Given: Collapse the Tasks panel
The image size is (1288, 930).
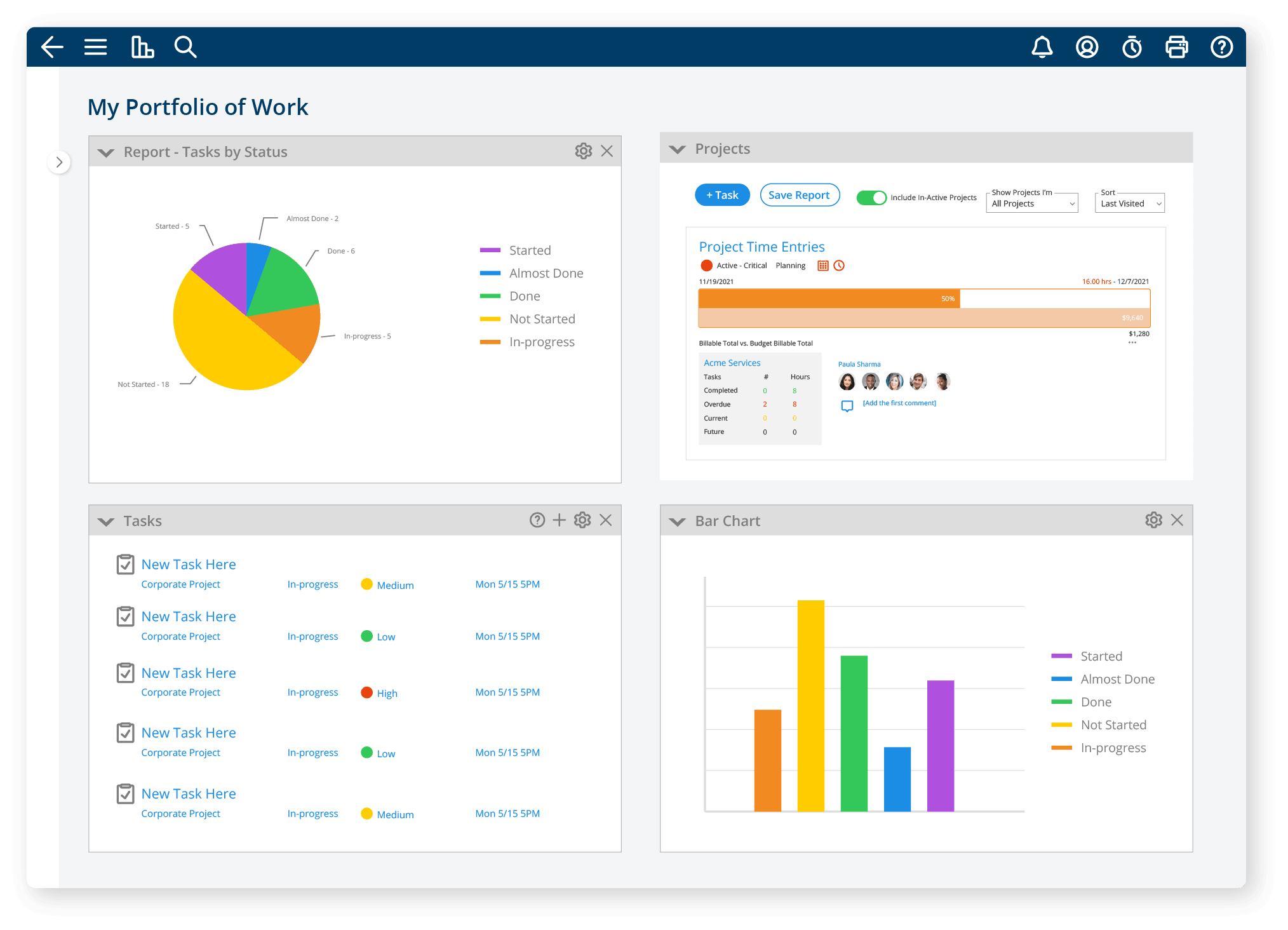Looking at the screenshot, I should (106, 522).
